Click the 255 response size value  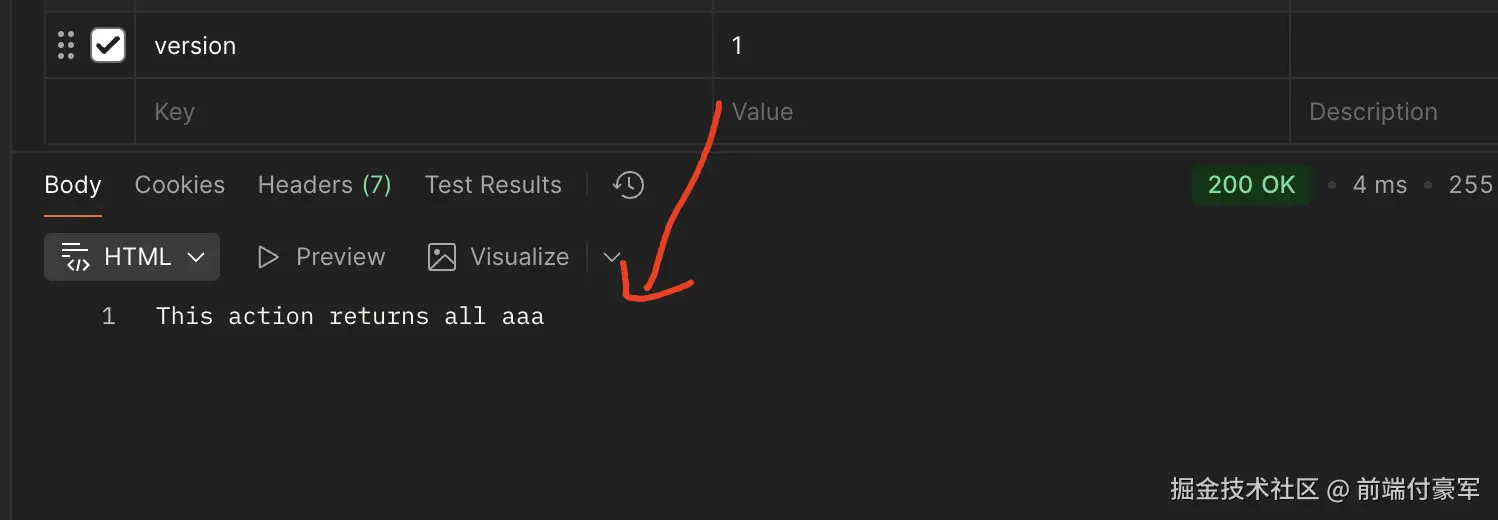pyautogui.click(x=1470, y=185)
